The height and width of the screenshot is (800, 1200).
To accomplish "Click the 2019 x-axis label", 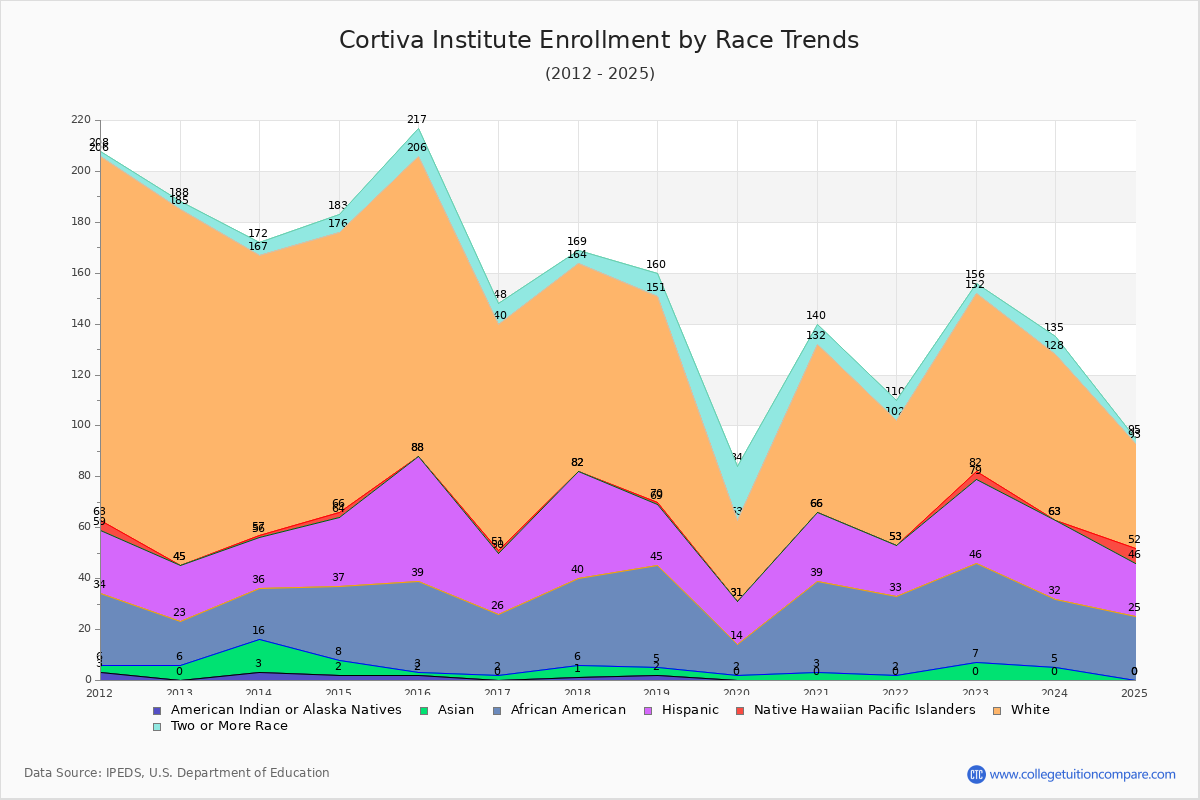I will pyautogui.click(x=657, y=693).
